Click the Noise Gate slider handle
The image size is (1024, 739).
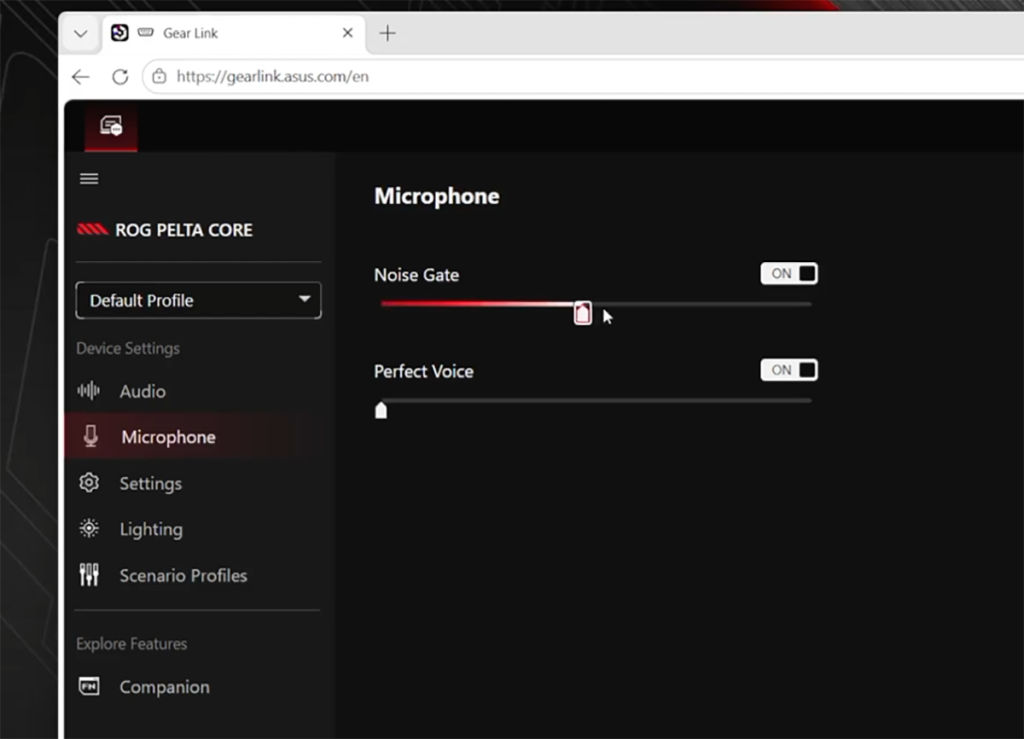point(583,313)
